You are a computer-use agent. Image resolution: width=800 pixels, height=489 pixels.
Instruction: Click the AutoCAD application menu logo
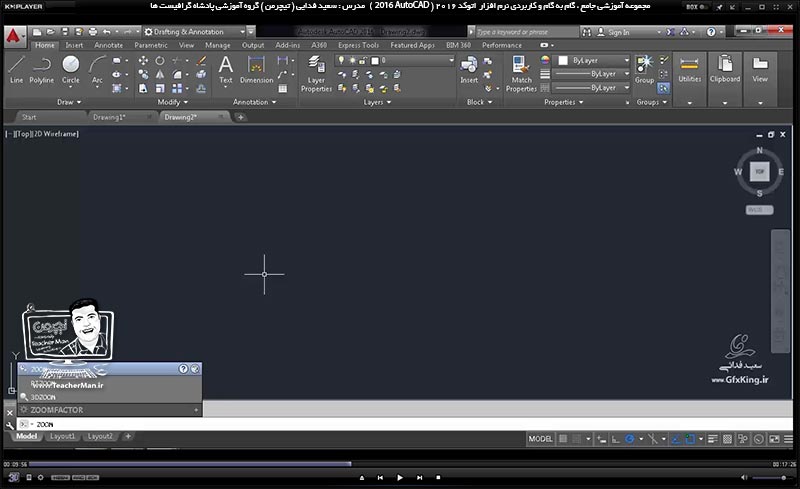14,37
